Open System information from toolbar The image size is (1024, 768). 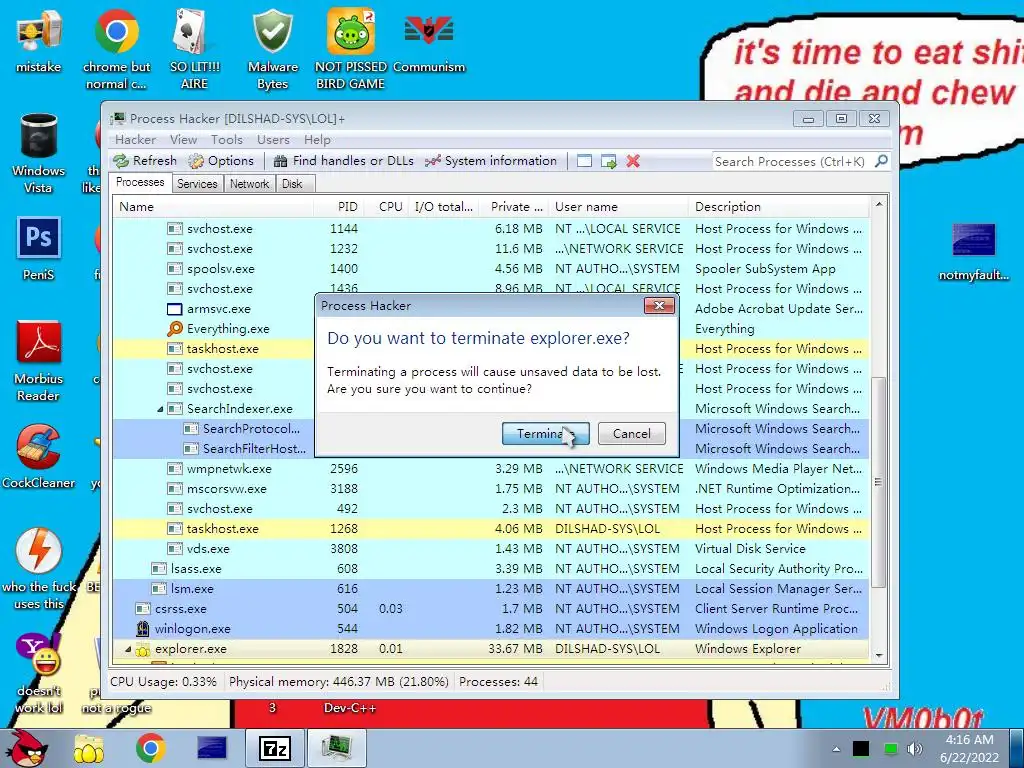(x=491, y=161)
